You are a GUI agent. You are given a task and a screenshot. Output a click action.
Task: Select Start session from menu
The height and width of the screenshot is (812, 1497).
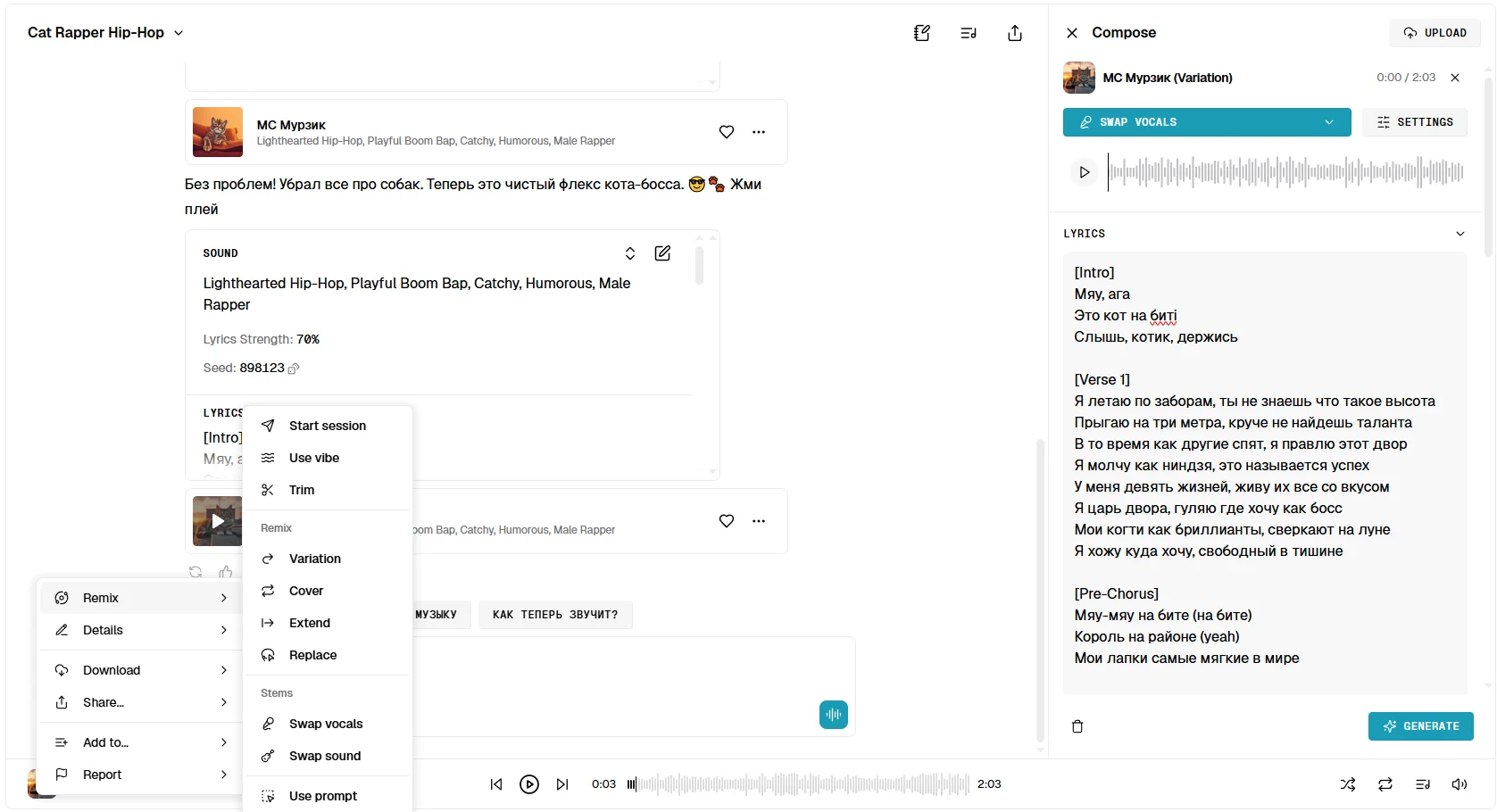(328, 426)
